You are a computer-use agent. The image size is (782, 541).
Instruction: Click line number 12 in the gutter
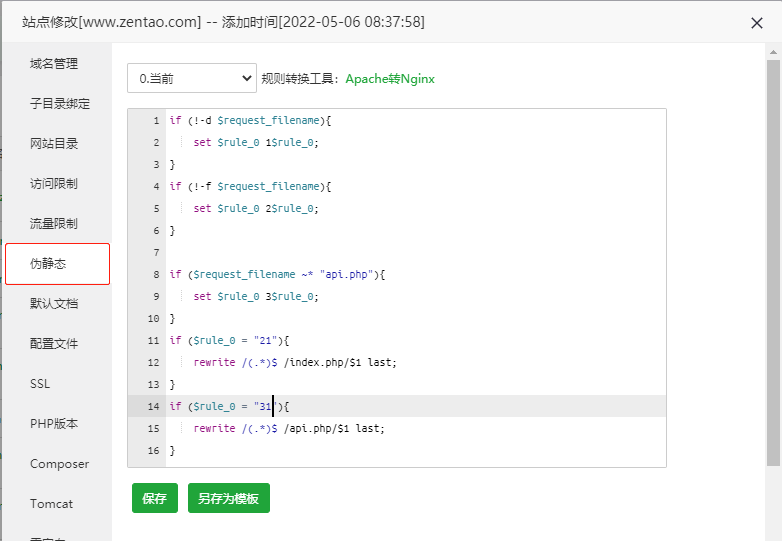click(153, 362)
